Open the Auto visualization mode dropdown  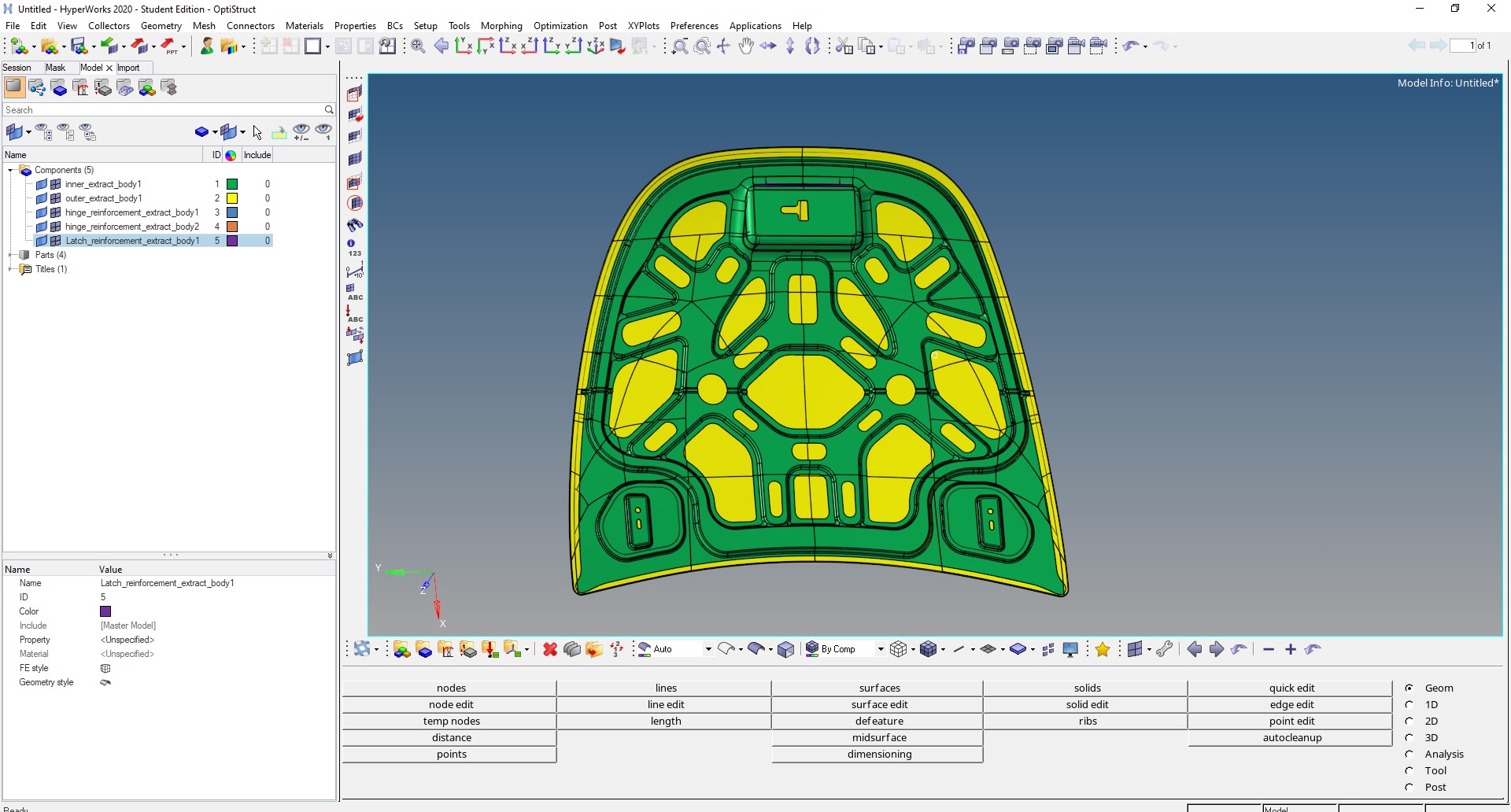point(708,649)
